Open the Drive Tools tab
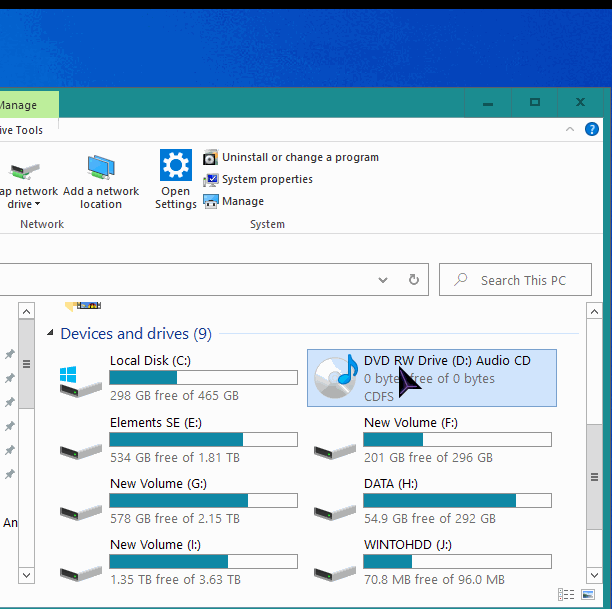612x609 pixels. point(22,130)
